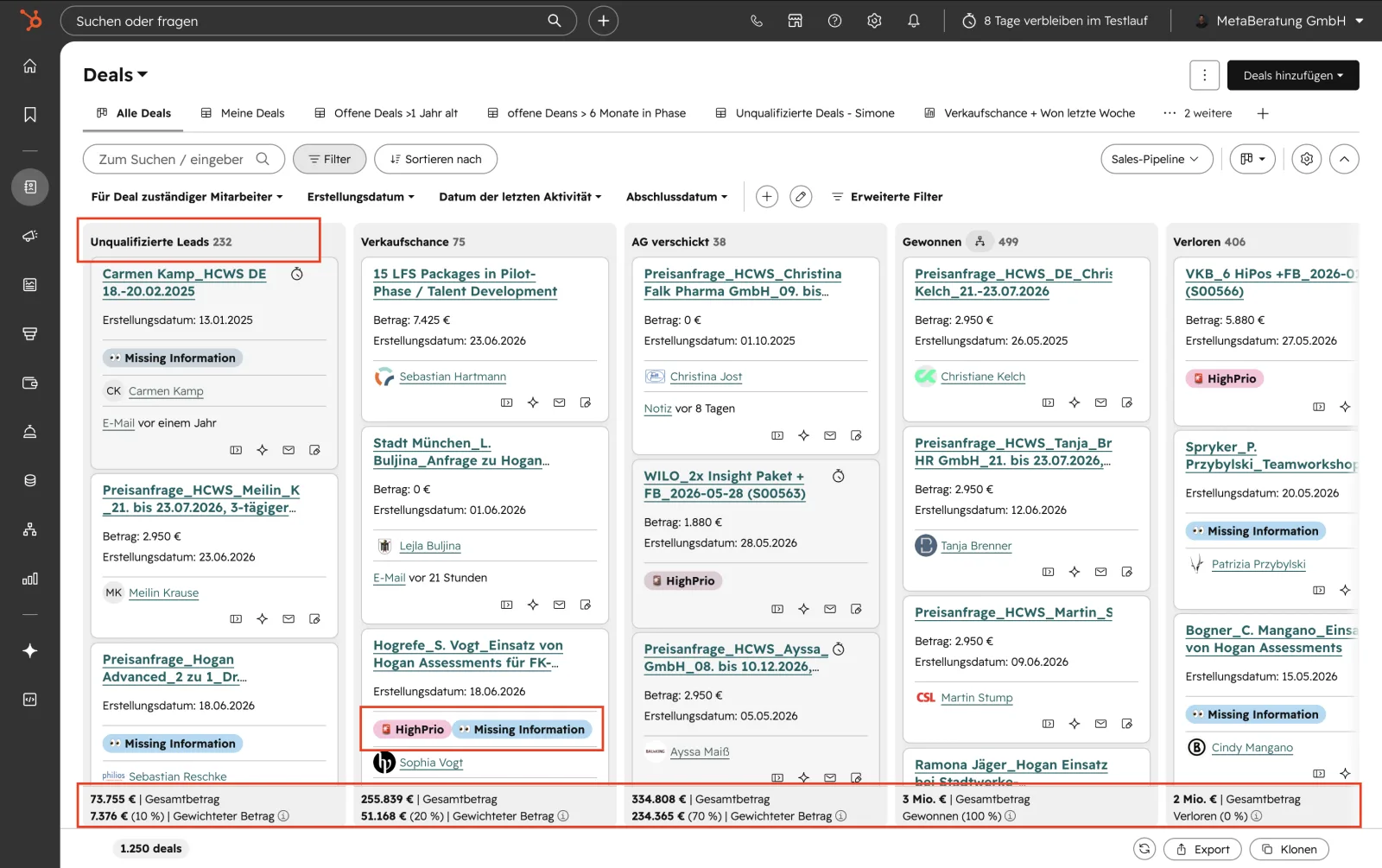This screenshot has width=1382, height=868.
Task: Open the MetaBeratung GmbH account menu
Action: click(x=1278, y=21)
